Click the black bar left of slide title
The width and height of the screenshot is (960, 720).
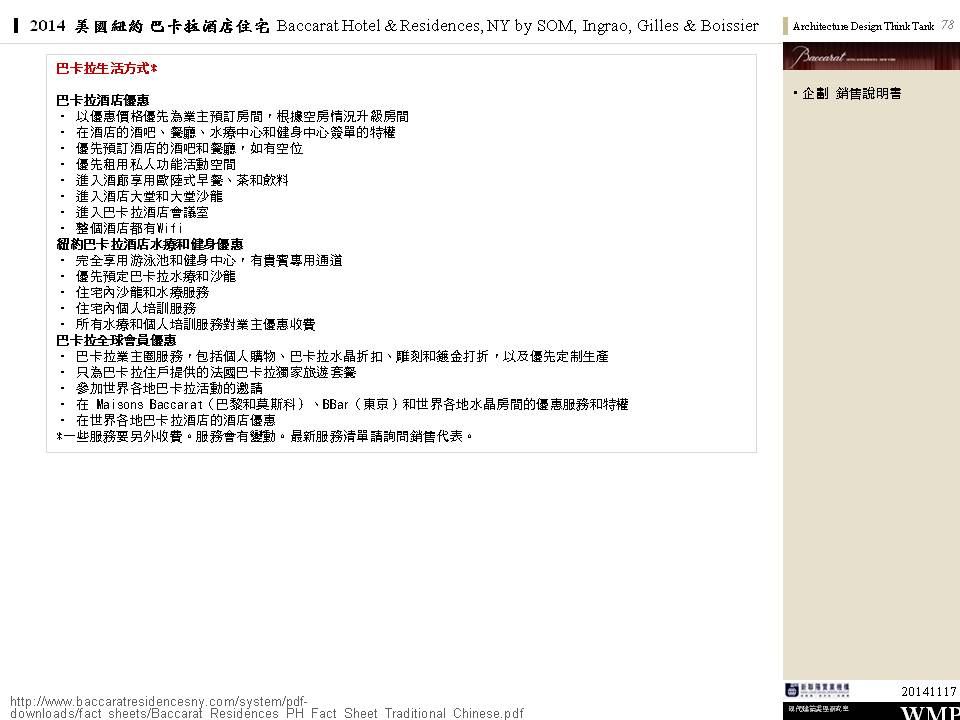tap(17, 25)
